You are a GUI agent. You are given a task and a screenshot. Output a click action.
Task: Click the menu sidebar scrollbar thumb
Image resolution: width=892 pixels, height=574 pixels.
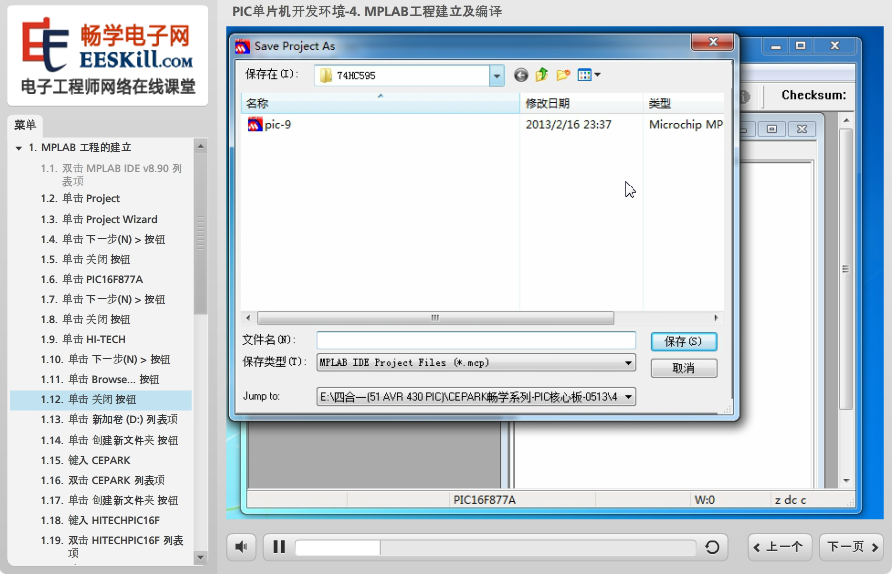point(200,233)
